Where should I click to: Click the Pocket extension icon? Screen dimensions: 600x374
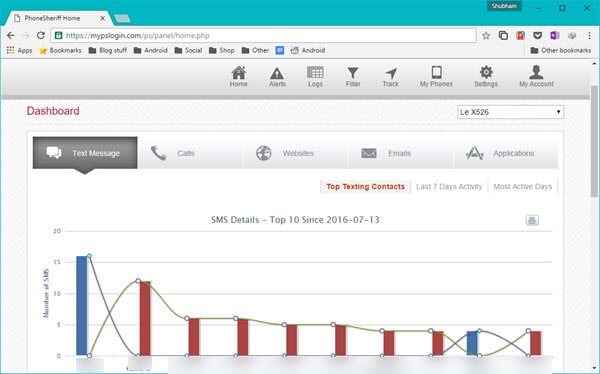click(x=538, y=36)
